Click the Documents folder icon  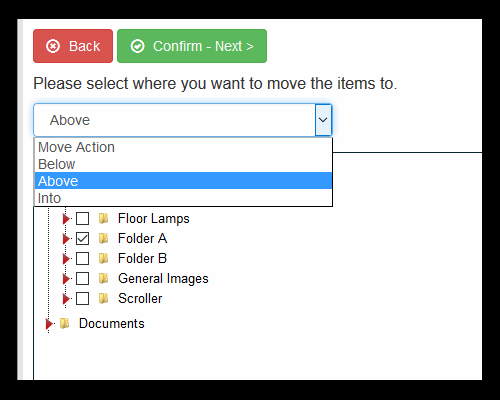[x=64, y=323]
